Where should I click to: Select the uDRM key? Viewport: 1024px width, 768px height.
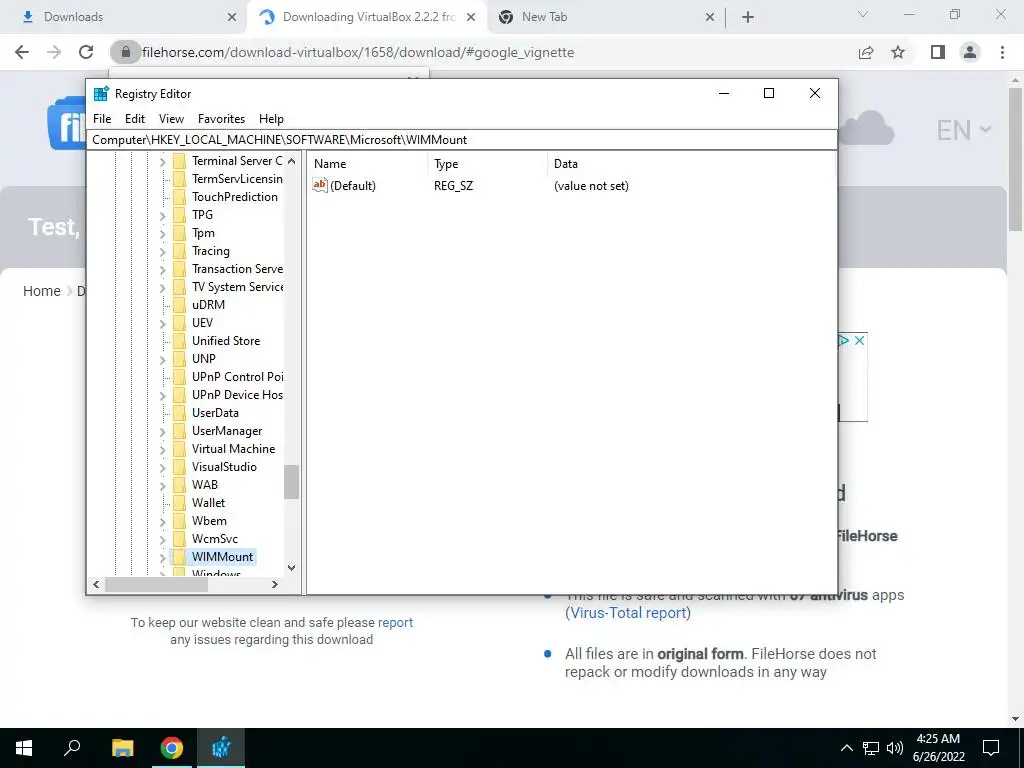[208, 305]
